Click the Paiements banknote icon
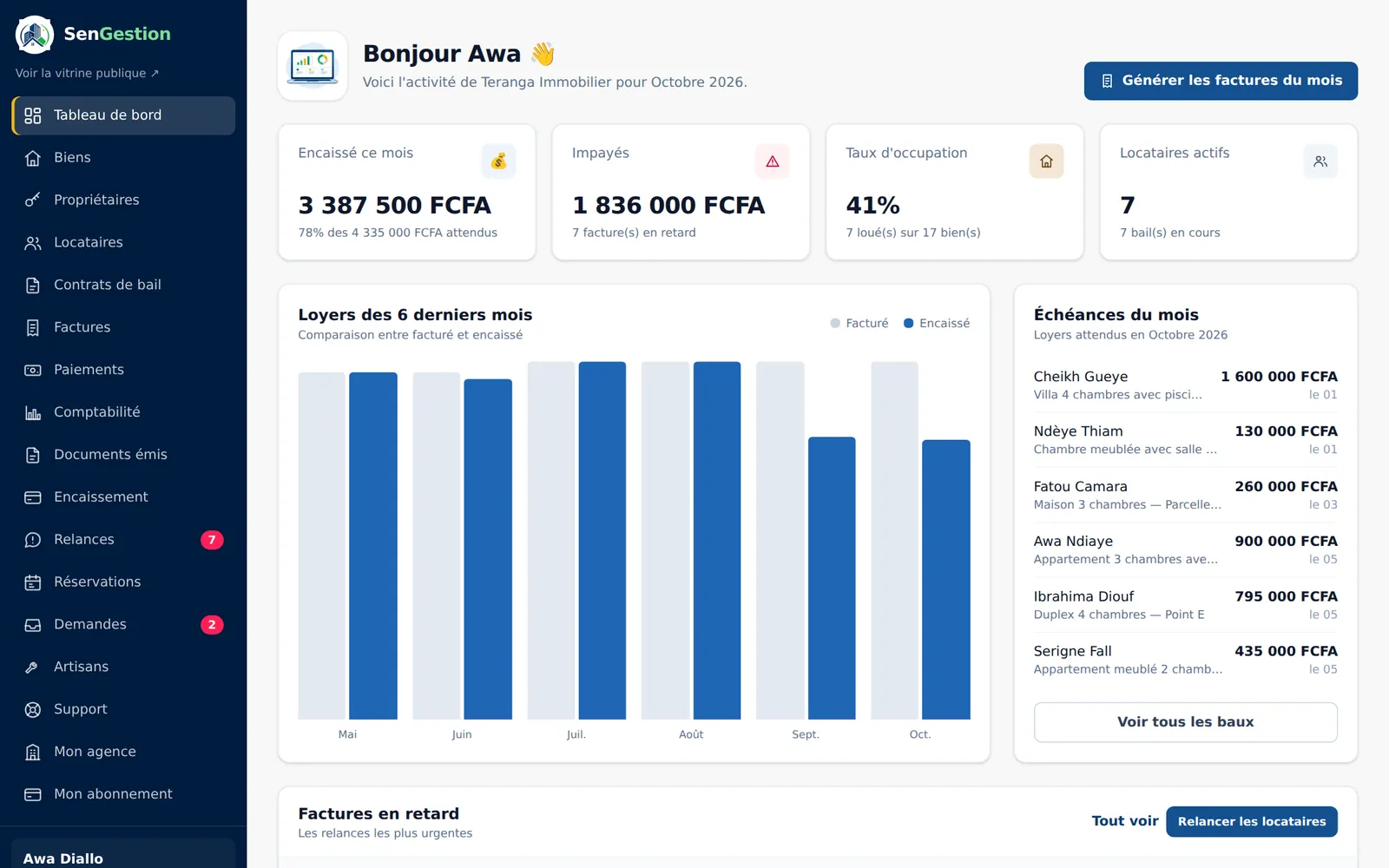Screen dimensions: 1389x868 point(33,371)
